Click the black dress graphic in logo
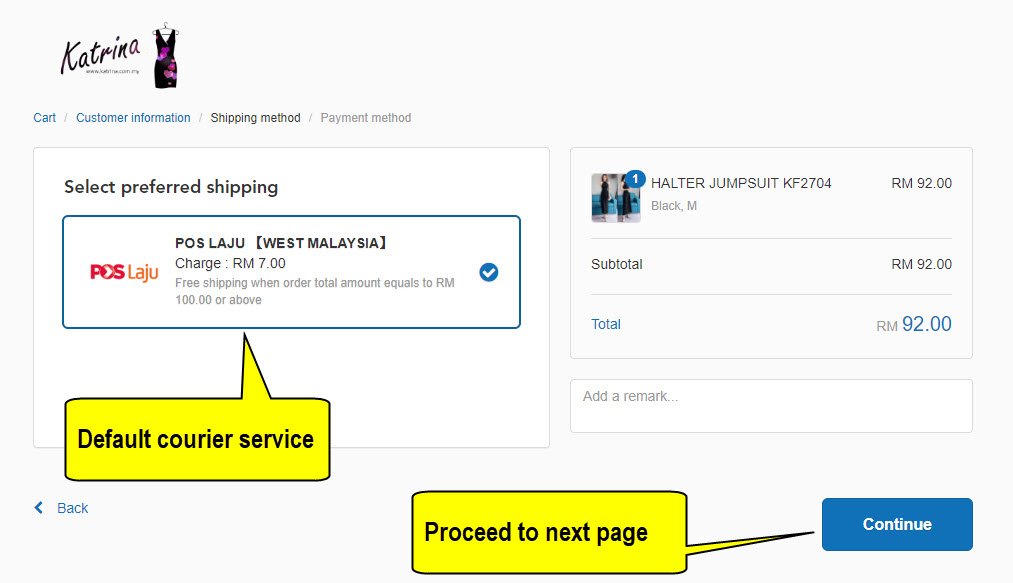The height and width of the screenshot is (583, 1013). [165, 58]
